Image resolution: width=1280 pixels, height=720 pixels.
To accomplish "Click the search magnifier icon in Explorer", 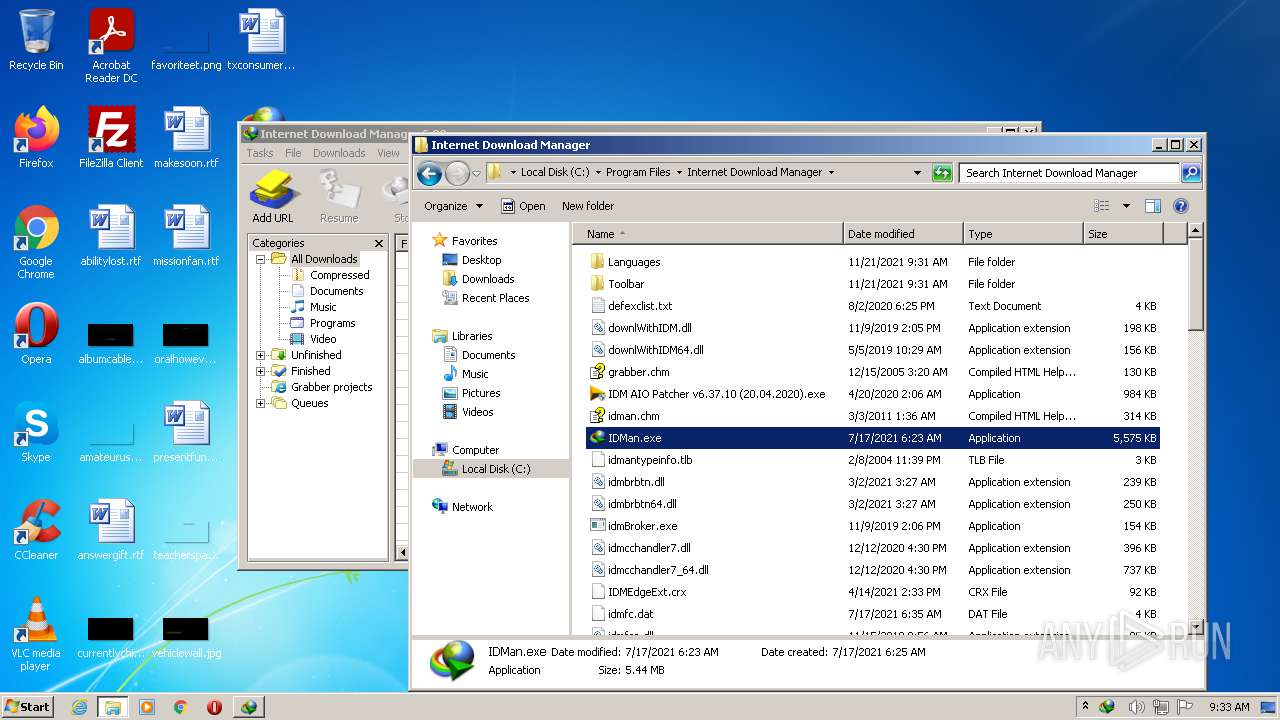I will tap(1190, 173).
